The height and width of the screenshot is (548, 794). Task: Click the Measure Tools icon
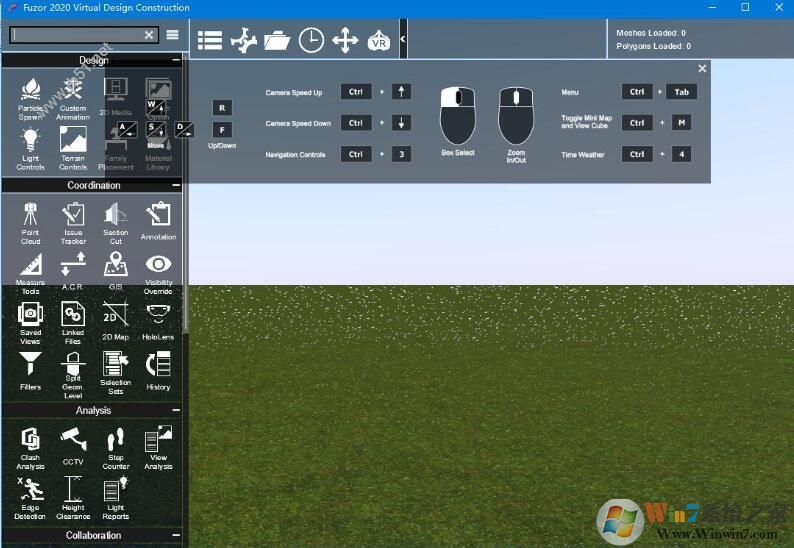(x=30, y=271)
